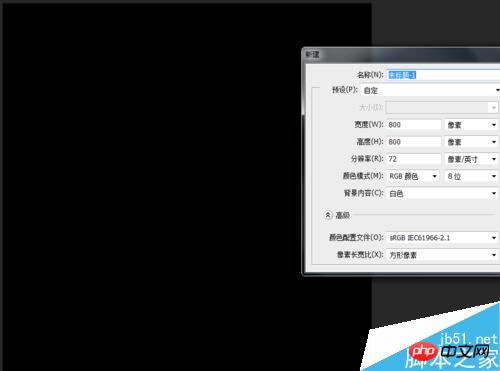Collapse the 高级 advanced section chevron icon
The image size is (500, 371).
pyautogui.click(x=328, y=215)
